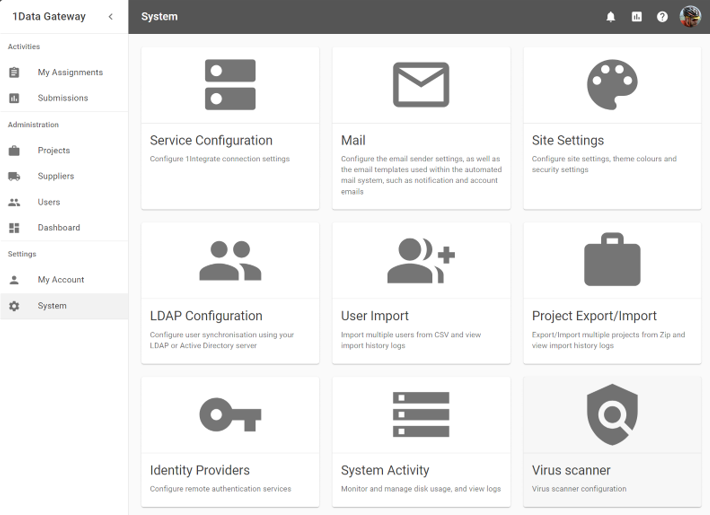Image resolution: width=710 pixels, height=515 pixels.
Task: Open My Assignments in the sidebar
Action: [70, 73]
